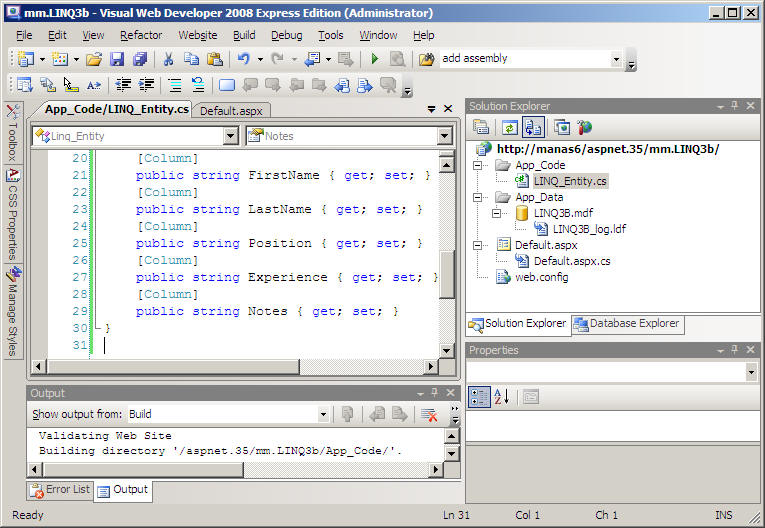Switch to the Database Explorer tab
Screen dimensions: 765x528
[628, 324]
